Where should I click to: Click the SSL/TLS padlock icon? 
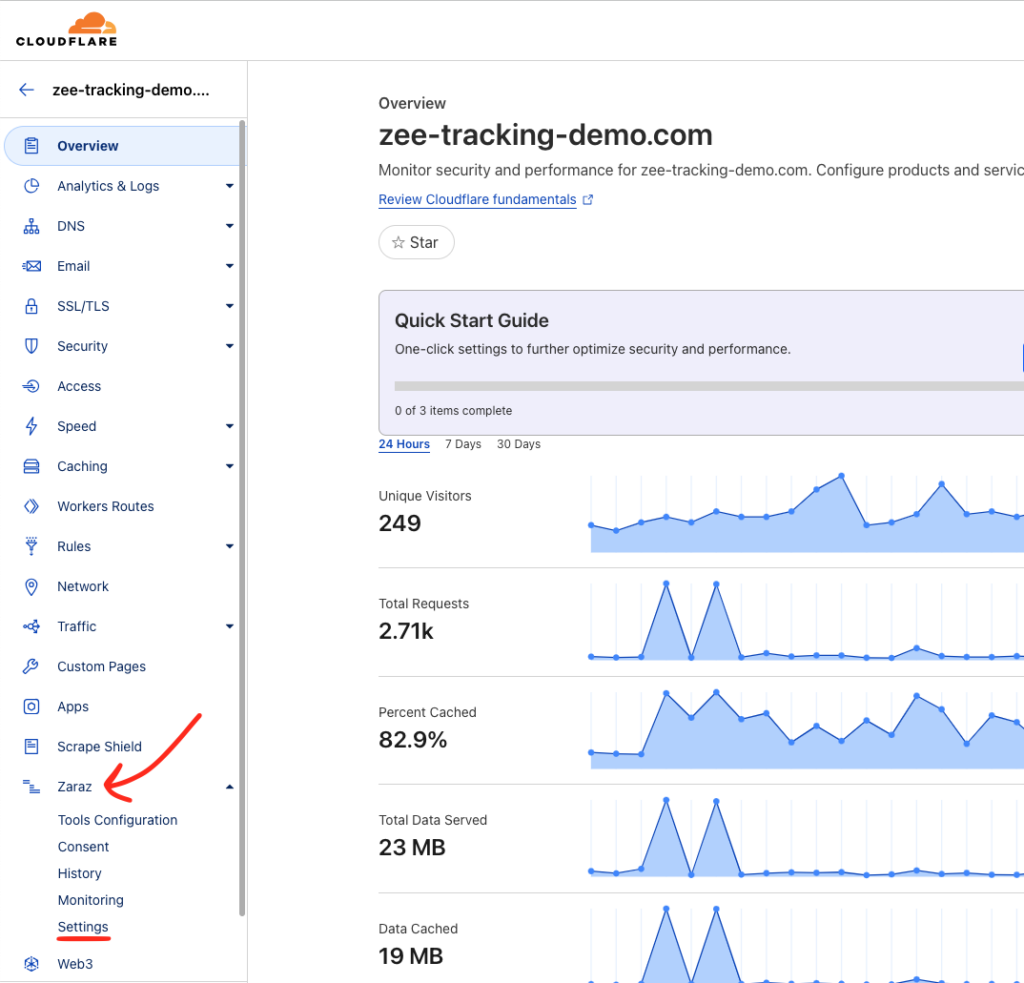[x=31, y=306]
